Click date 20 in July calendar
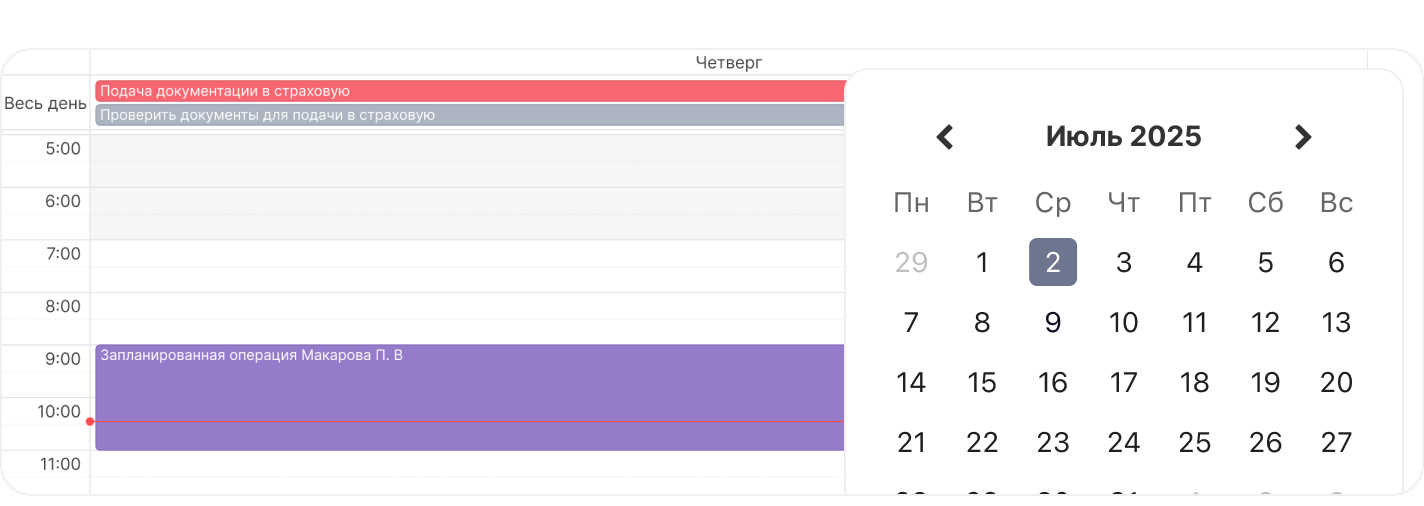The width and height of the screenshot is (1424, 506). coord(1336,383)
